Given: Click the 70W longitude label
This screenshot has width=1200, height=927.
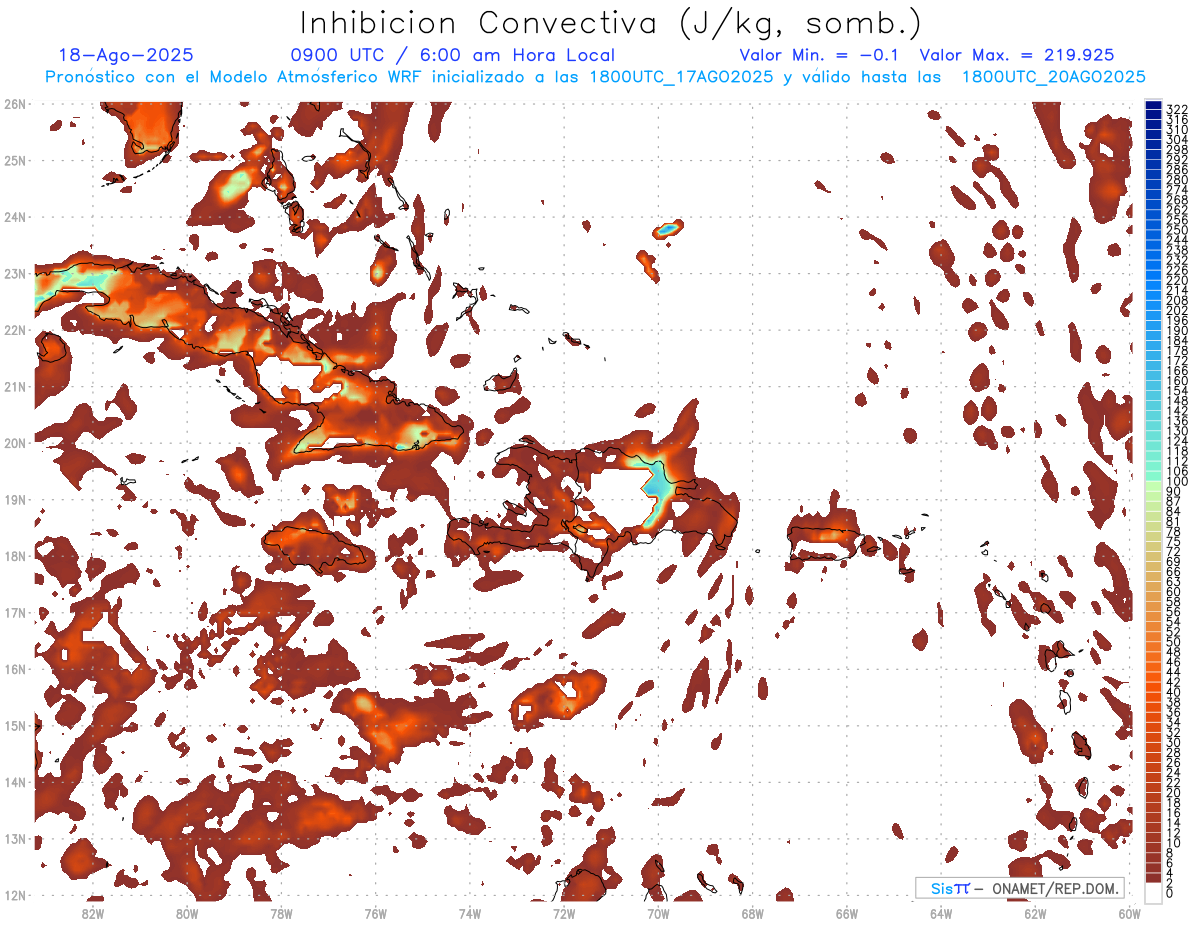Looking at the screenshot, I should [x=658, y=913].
